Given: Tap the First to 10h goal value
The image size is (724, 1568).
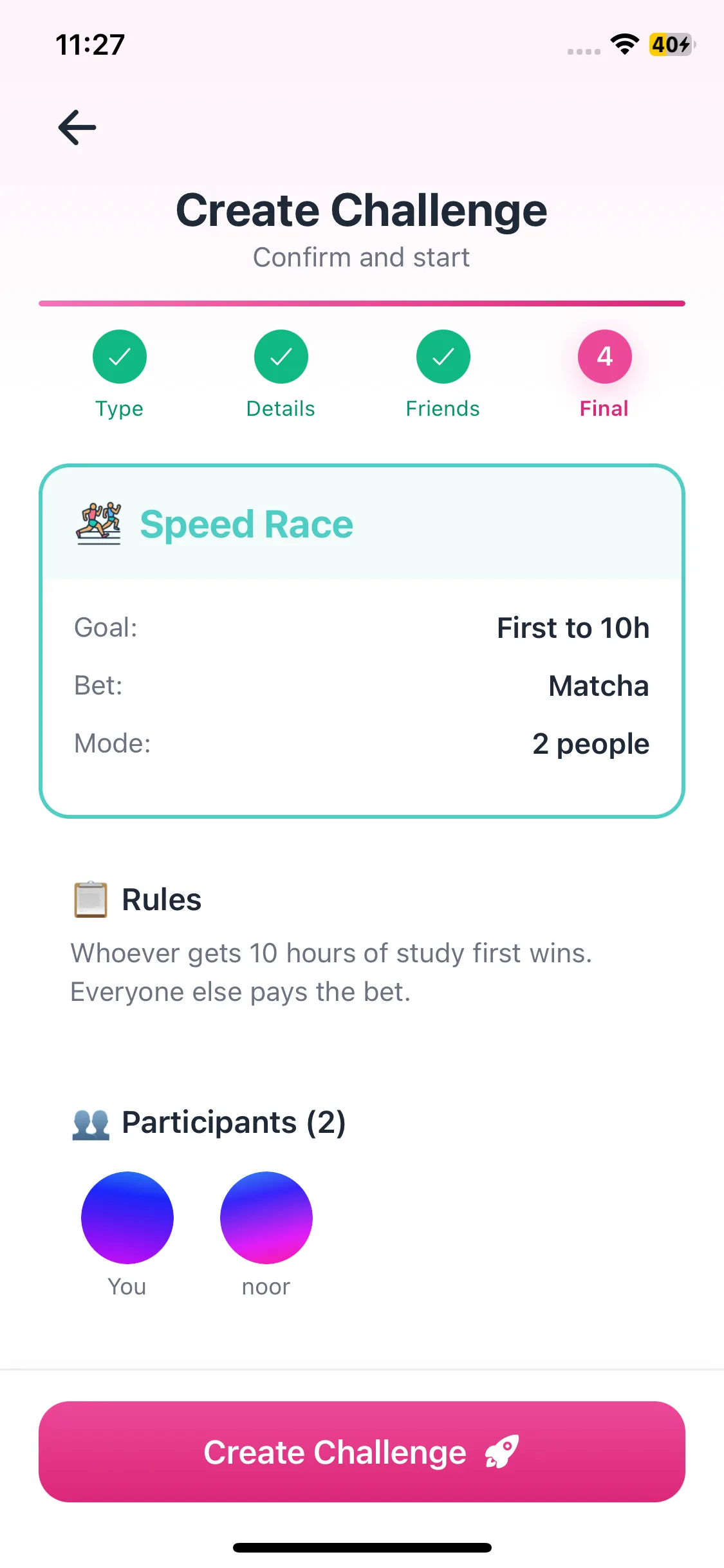Looking at the screenshot, I should 573,628.
